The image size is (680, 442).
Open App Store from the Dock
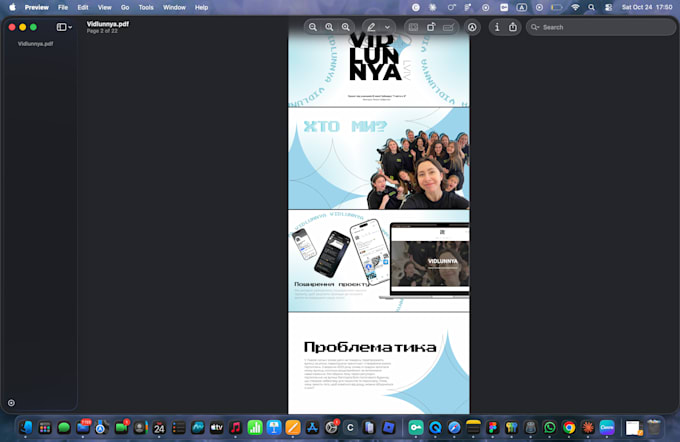pos(312,428)
